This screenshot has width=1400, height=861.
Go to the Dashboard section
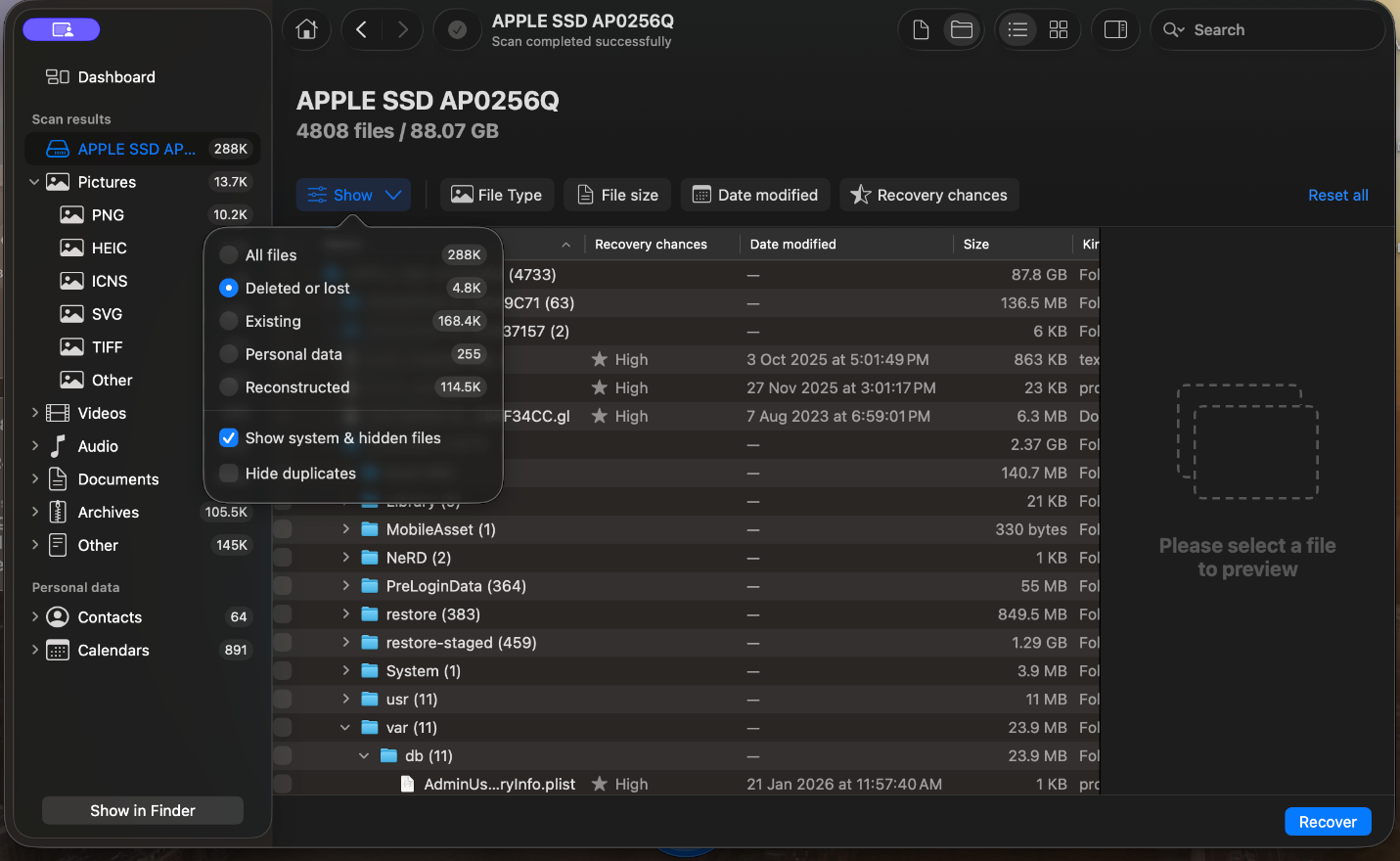pos(115,76)
